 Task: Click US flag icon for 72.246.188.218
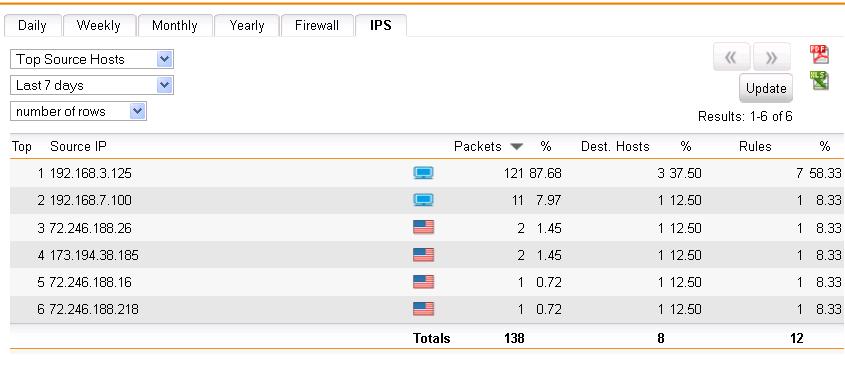pos(423,309)
